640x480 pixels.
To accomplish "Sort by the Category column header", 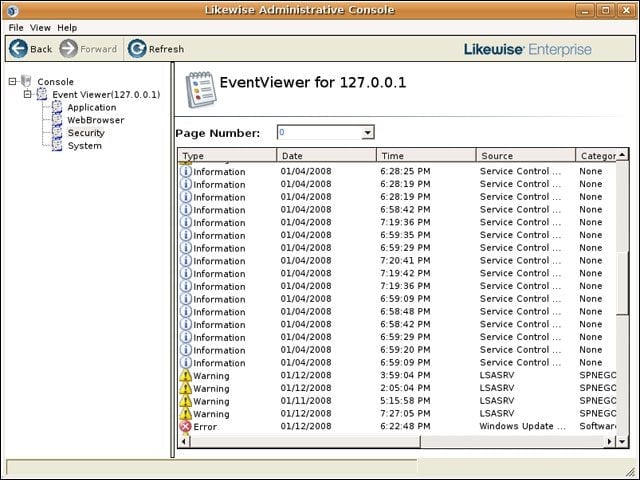I will click(x=596, y=156).
